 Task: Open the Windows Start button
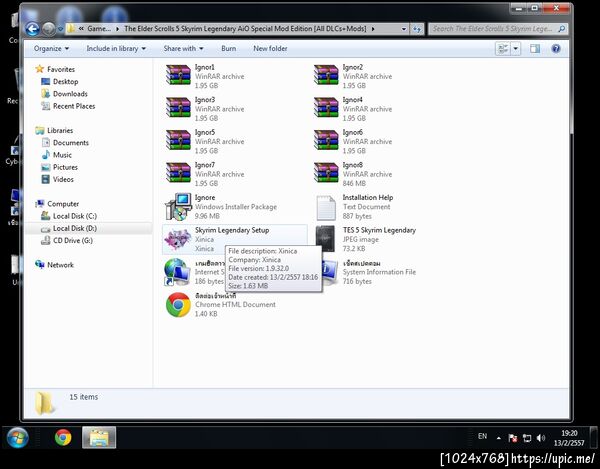coord(18,438)
